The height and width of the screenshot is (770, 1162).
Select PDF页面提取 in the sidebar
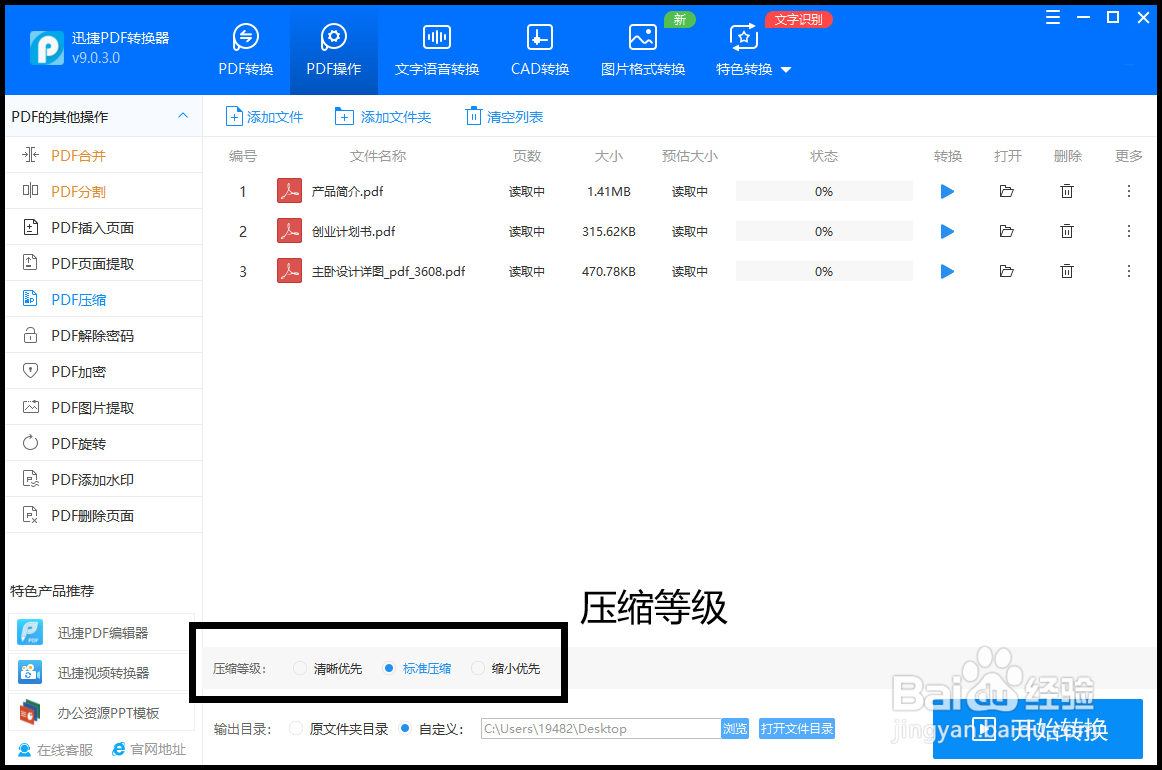coord(104,263)
